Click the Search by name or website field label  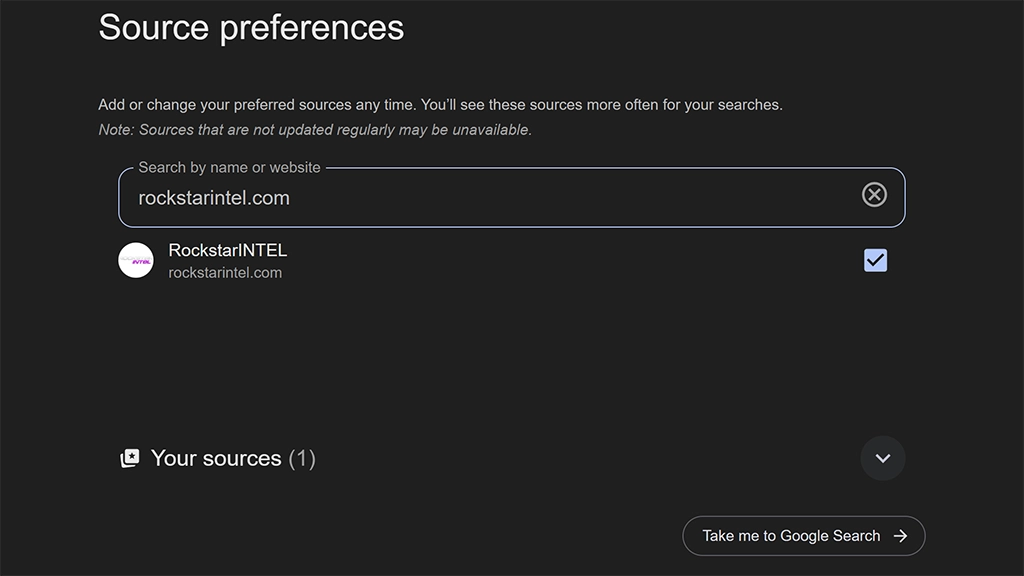pyautogui.click(x=229, y=167)
